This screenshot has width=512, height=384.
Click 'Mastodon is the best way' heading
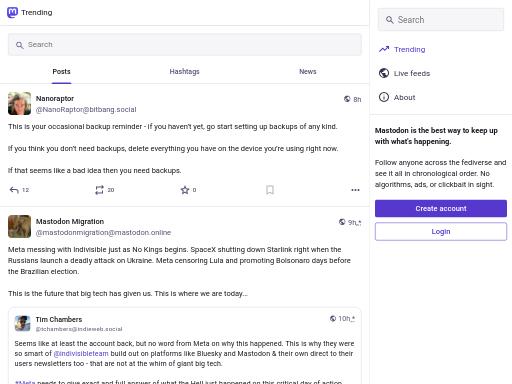(436, 136)
